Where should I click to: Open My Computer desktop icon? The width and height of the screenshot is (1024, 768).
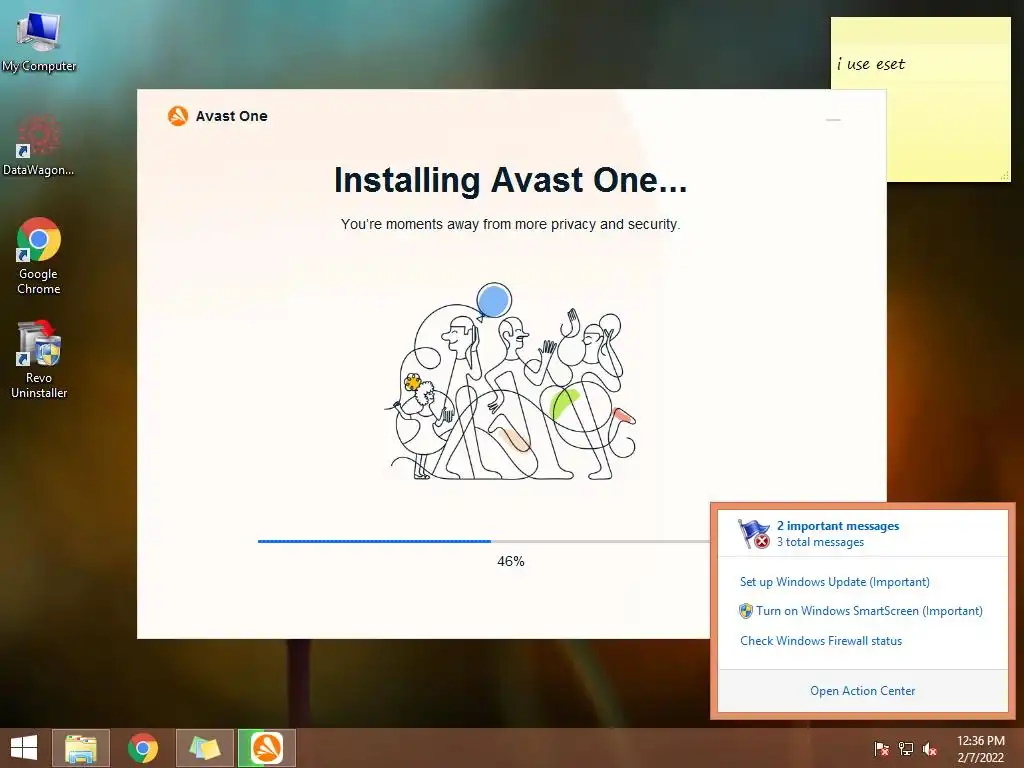(x=39, y=40)
